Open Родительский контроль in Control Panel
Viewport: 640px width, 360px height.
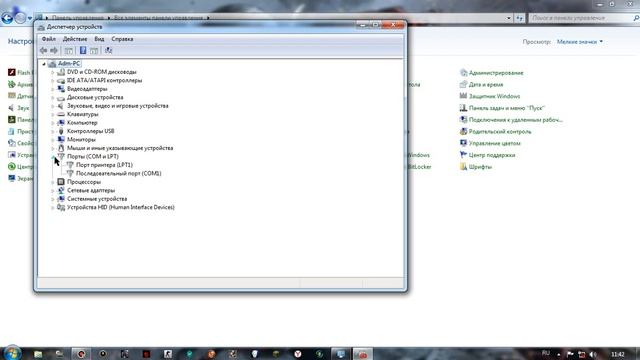coord(500,131)
